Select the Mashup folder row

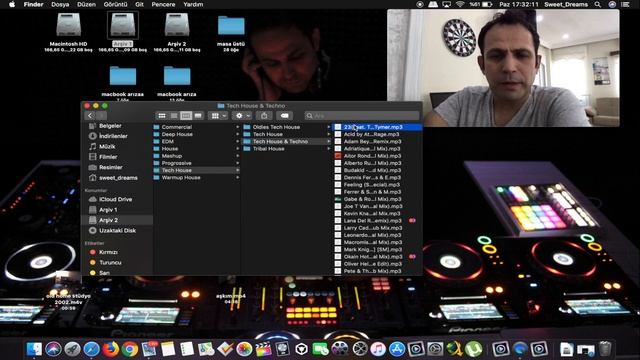pyautogui.click(x=197, y=156)
